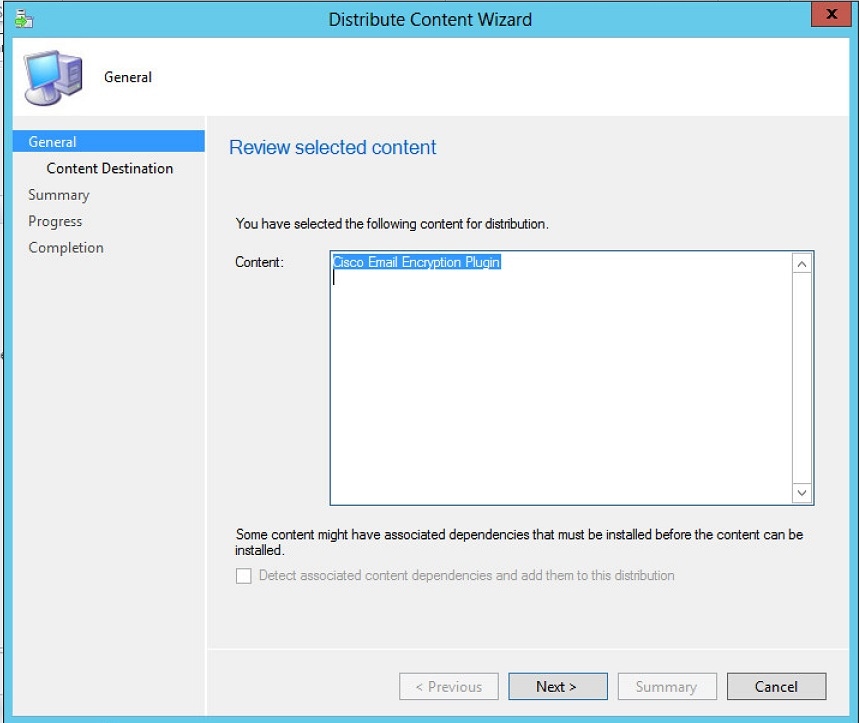This screenshot has width=859, height=723.
Task: Click the Content box scrollbar track
Action: 800,380
